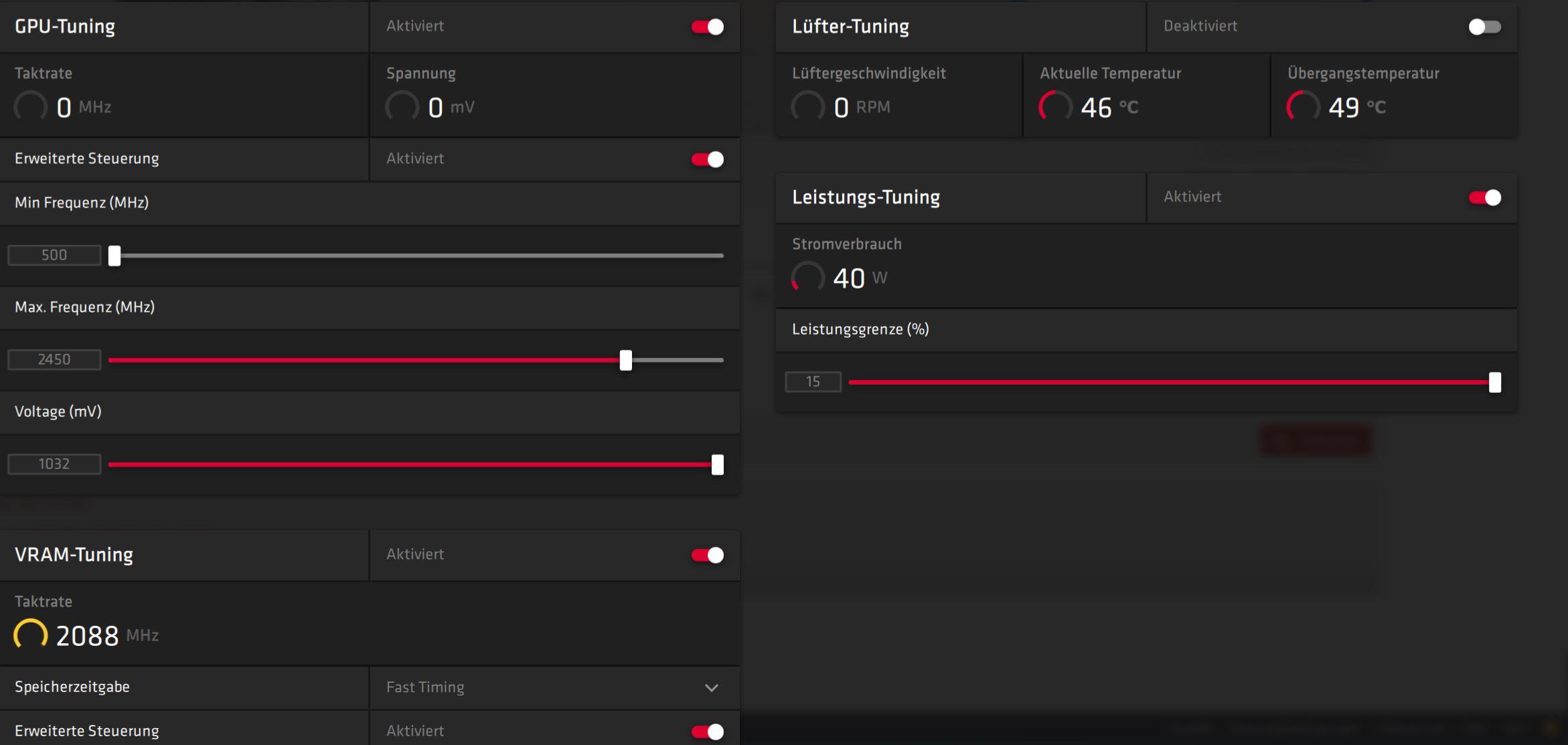Turn off the Leistungs-Tuning switch

click(1484, 197)
